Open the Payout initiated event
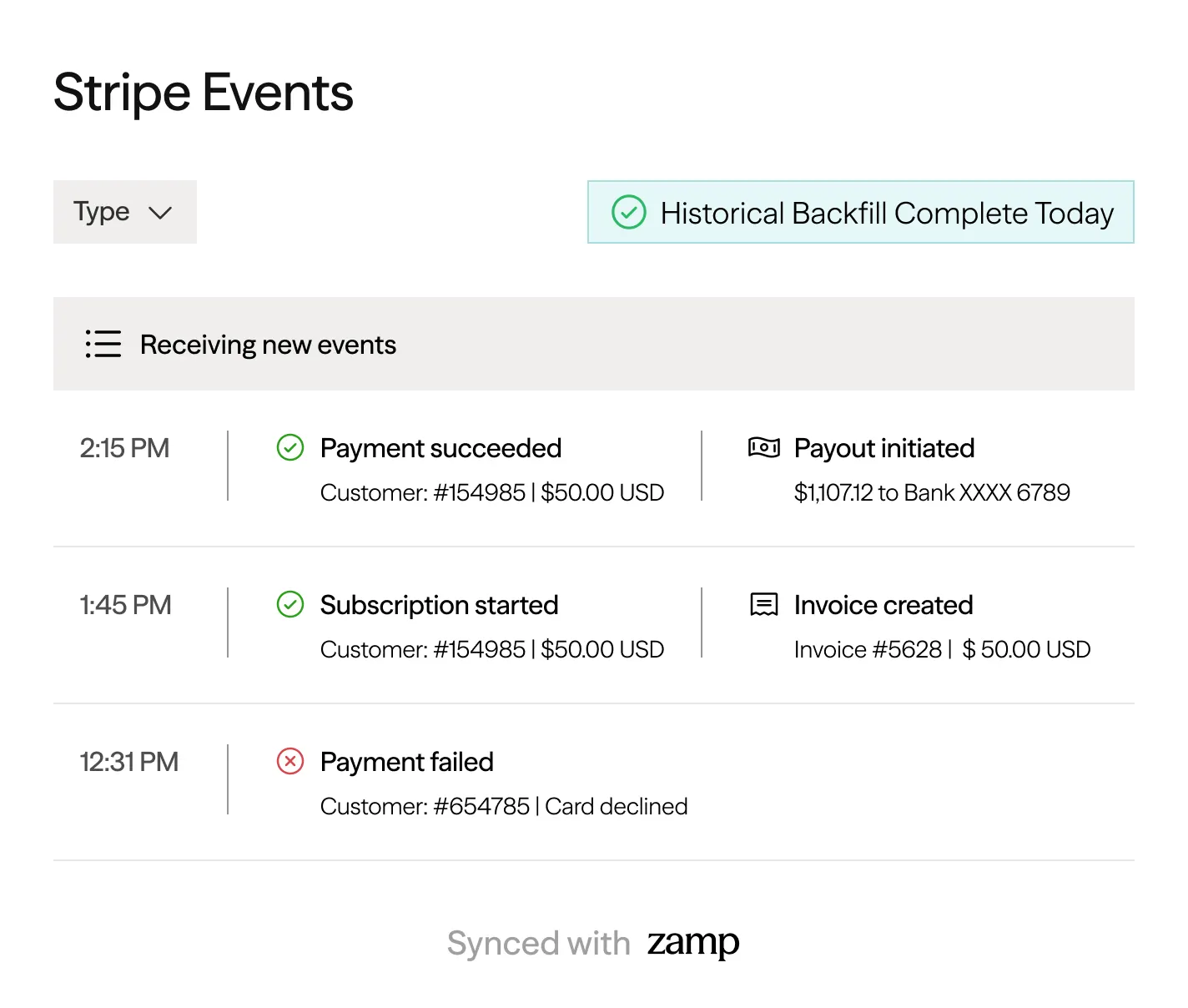 coord(883,448)
